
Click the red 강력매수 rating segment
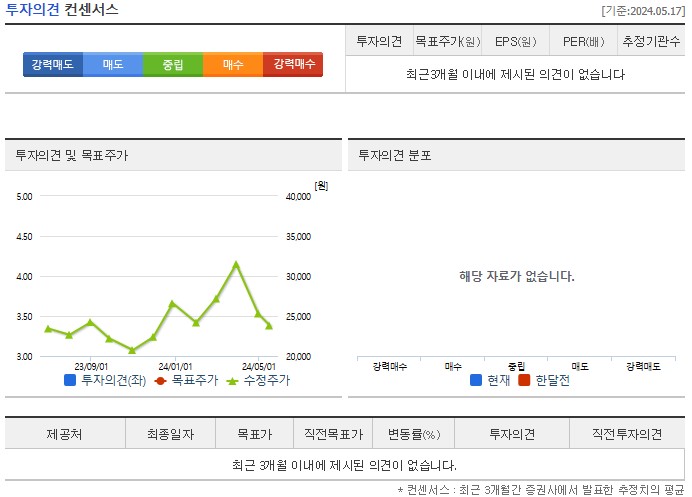[293, 64]
